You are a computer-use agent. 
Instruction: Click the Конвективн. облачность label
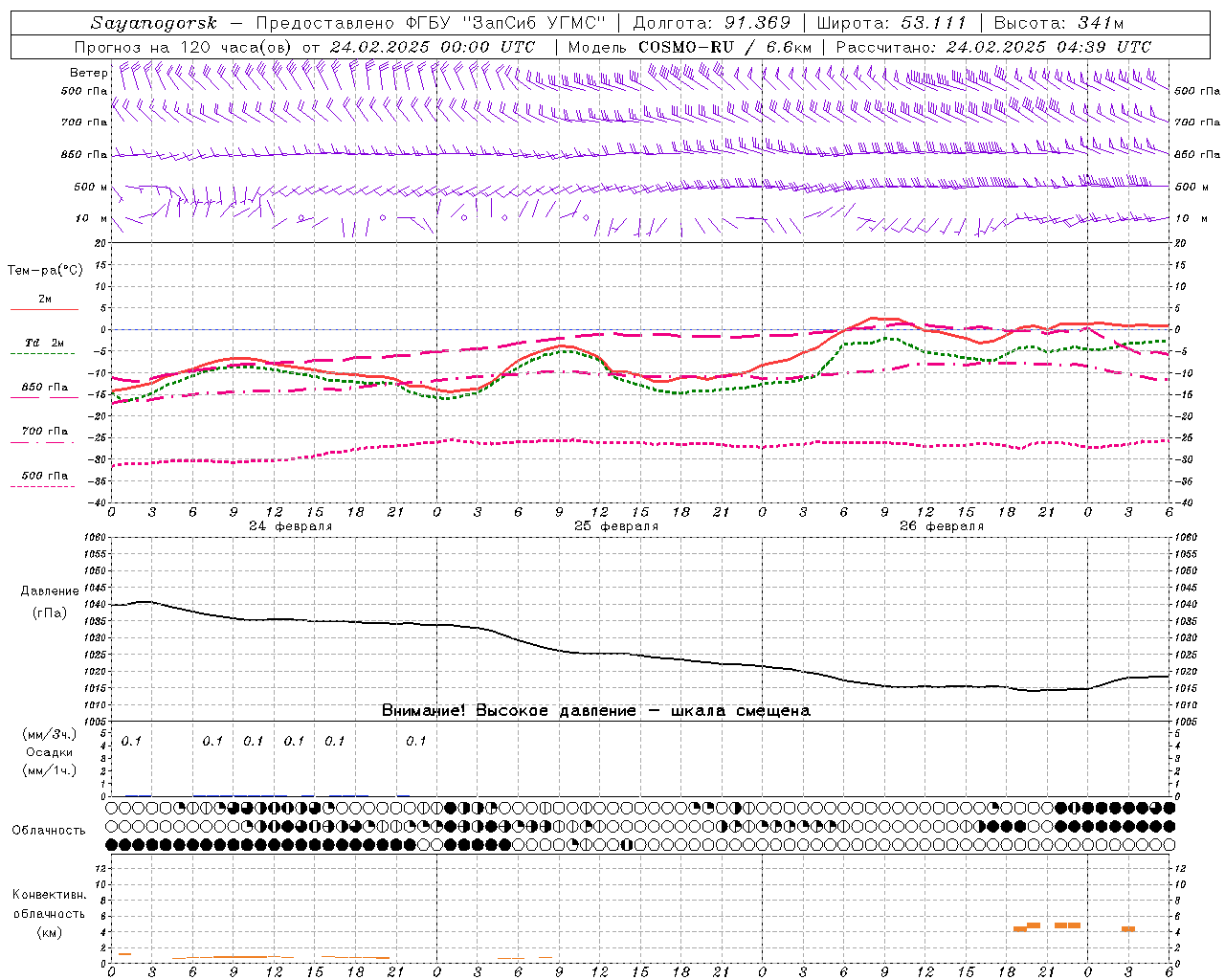49,913
